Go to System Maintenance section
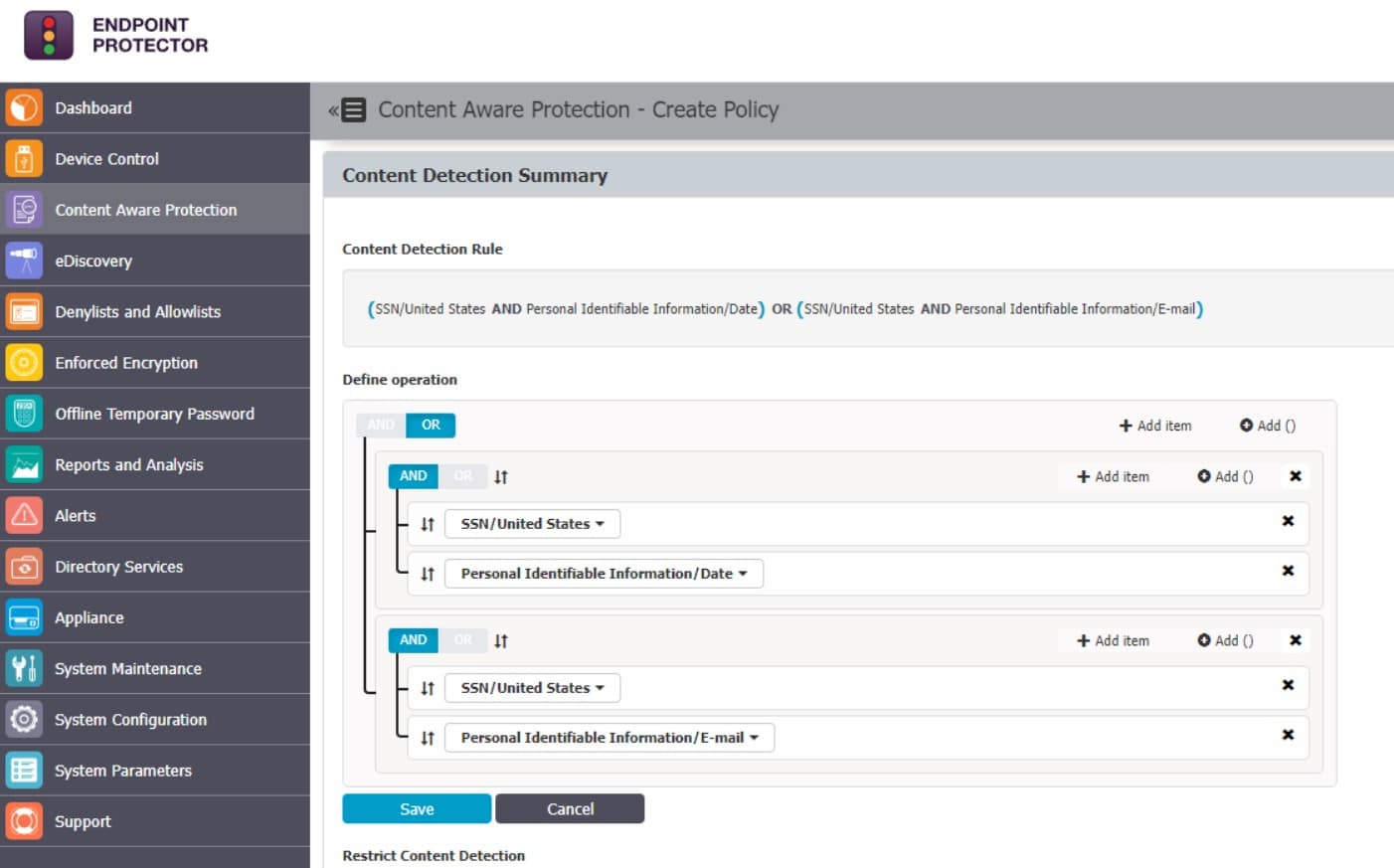The width and height of the screenshot is (1394, 868). click(x=155, y=668)
